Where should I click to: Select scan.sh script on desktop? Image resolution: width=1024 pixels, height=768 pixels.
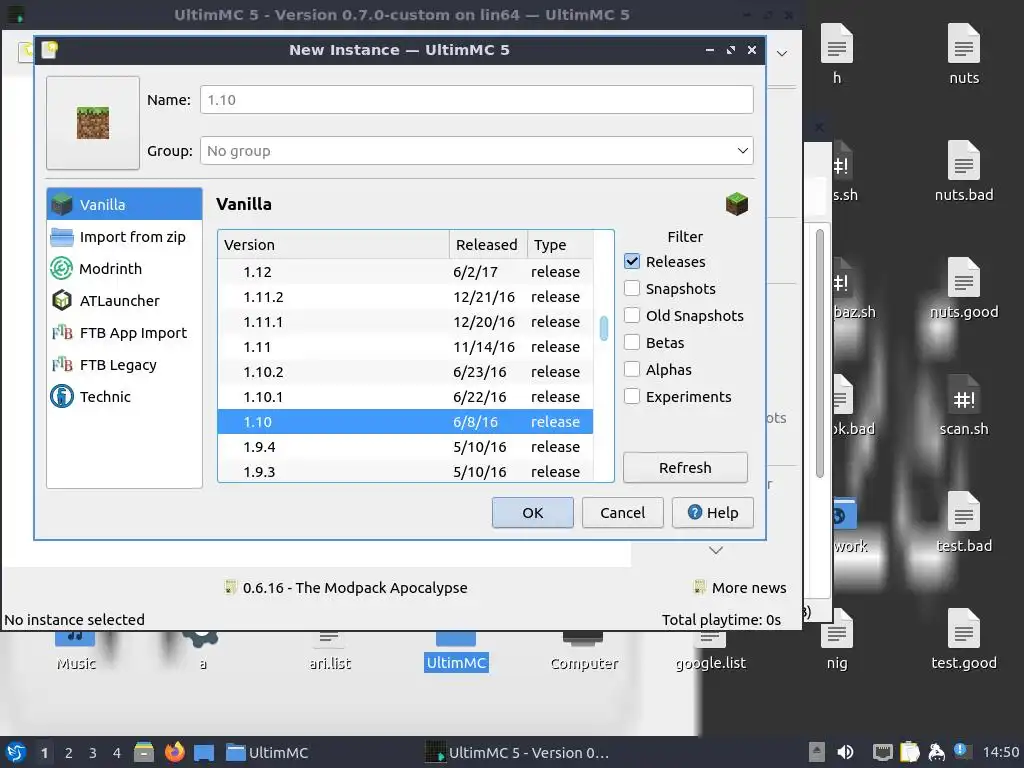[x=964, y=406]
